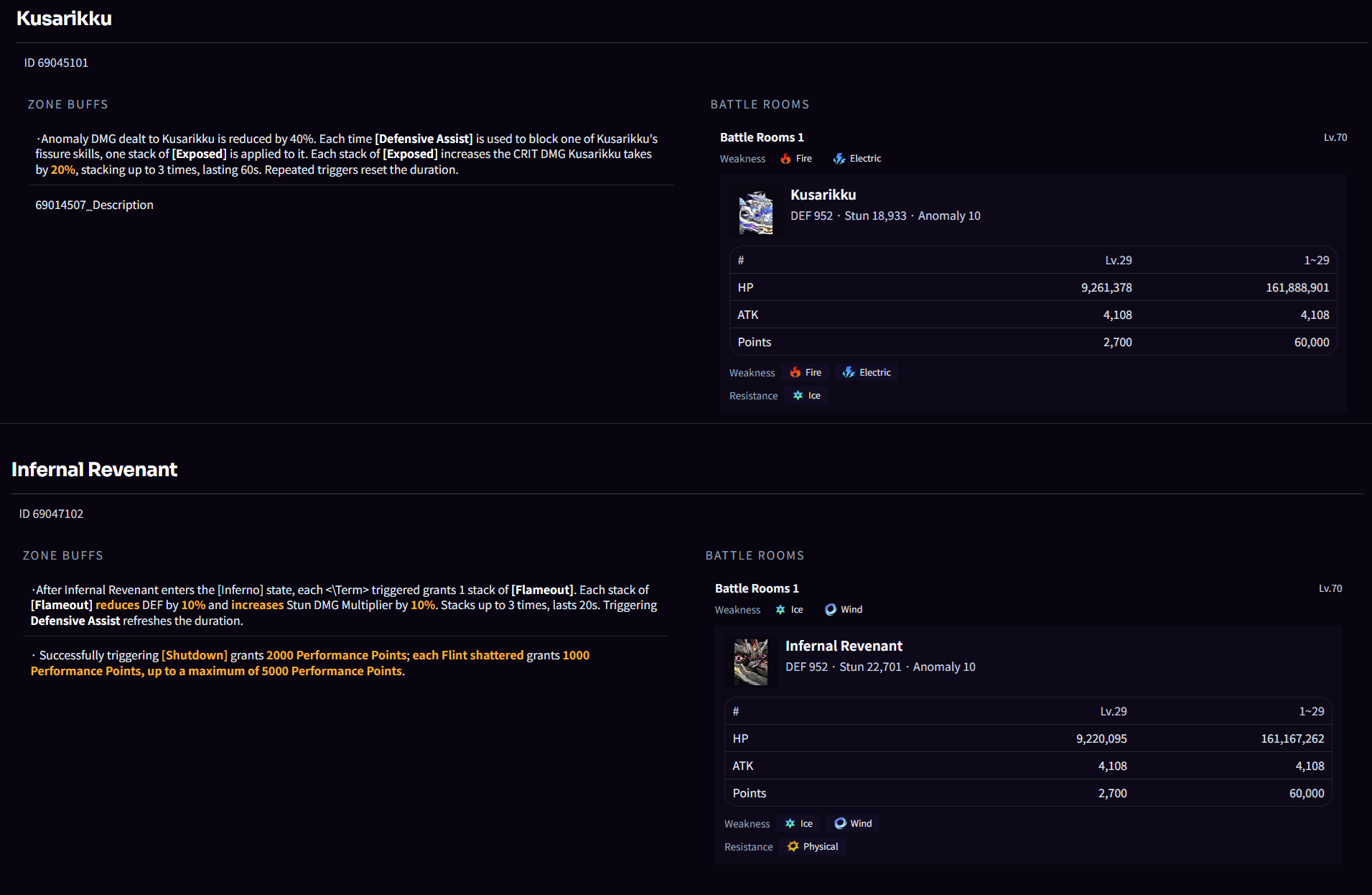Click the large Kusarikku section heading

tap(64, 19)
